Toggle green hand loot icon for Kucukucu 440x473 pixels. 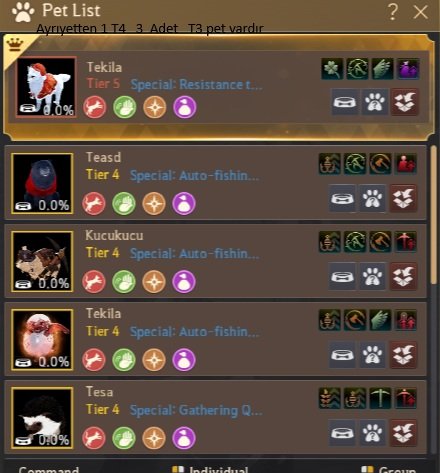tap(124, 281)
